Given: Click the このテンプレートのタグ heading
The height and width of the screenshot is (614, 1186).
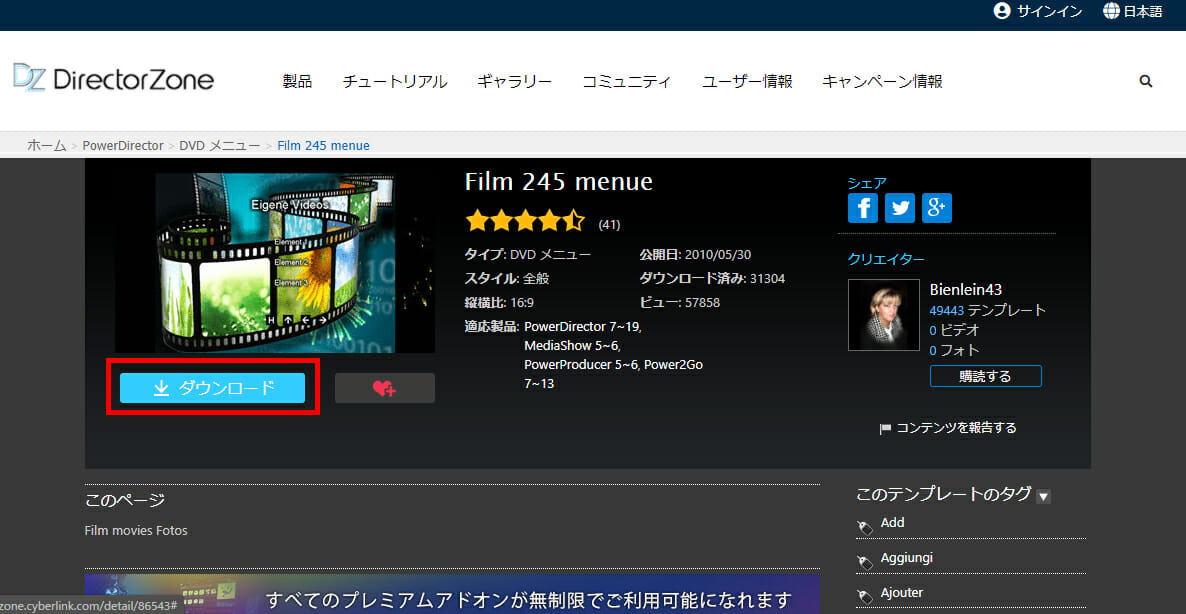Looking at the screenshot, I should (x=943, y=495).
